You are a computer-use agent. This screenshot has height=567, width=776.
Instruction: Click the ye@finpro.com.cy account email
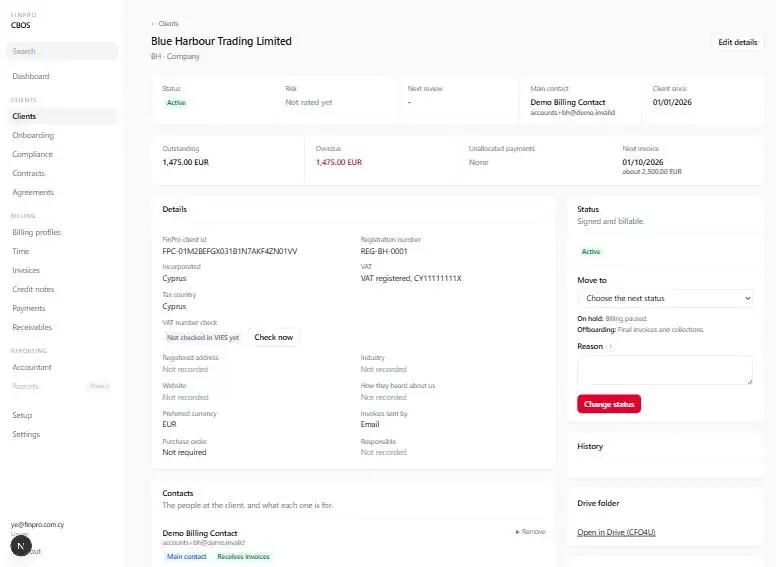(38, 524)
